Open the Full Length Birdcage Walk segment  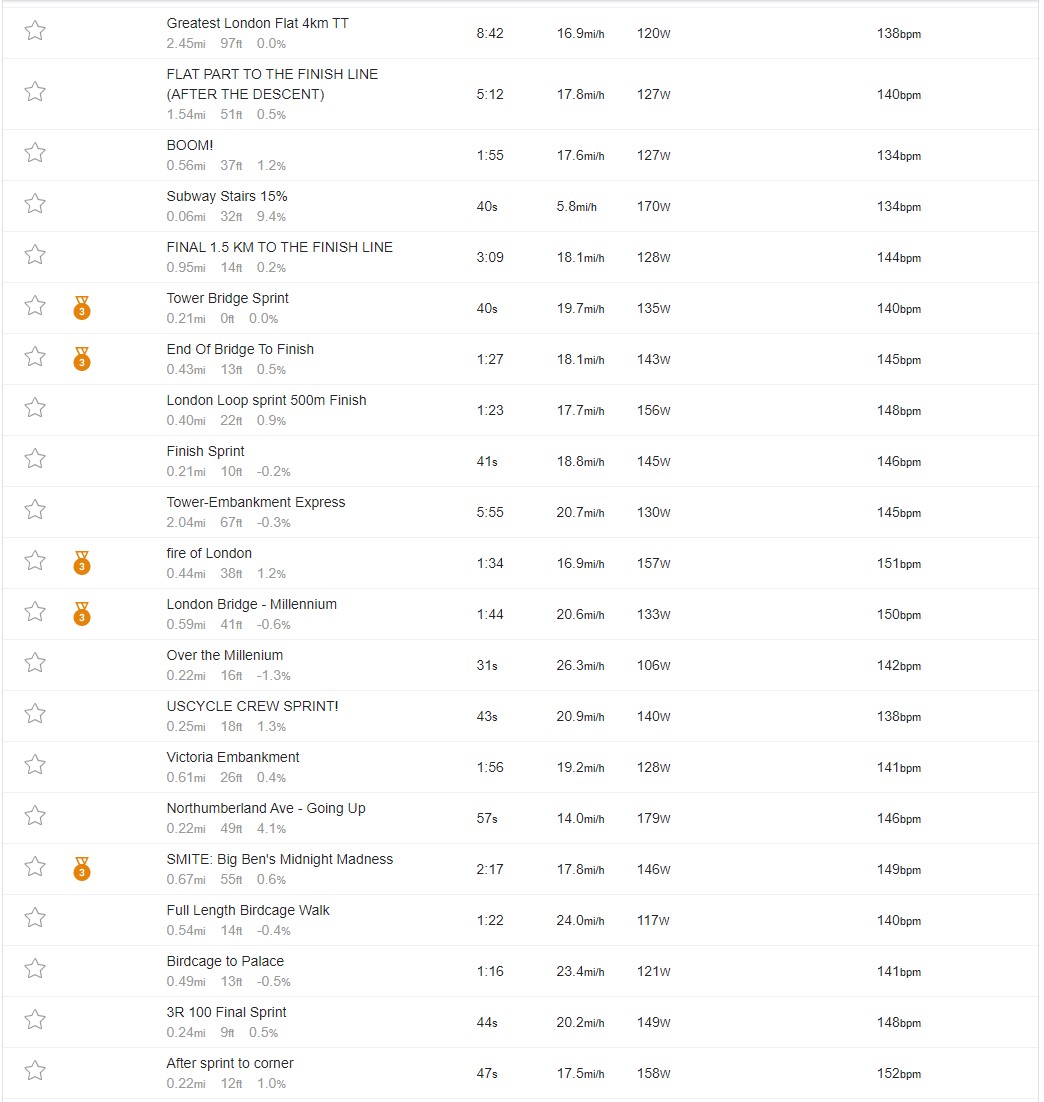[x=248, y=910]
